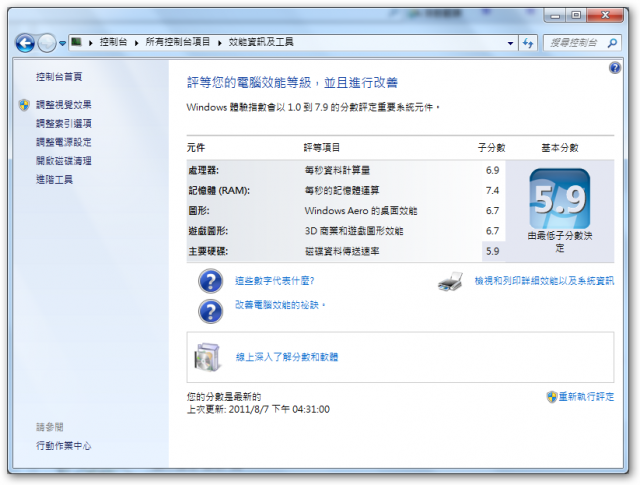Open 開啟磁碟清理 link

64,161
